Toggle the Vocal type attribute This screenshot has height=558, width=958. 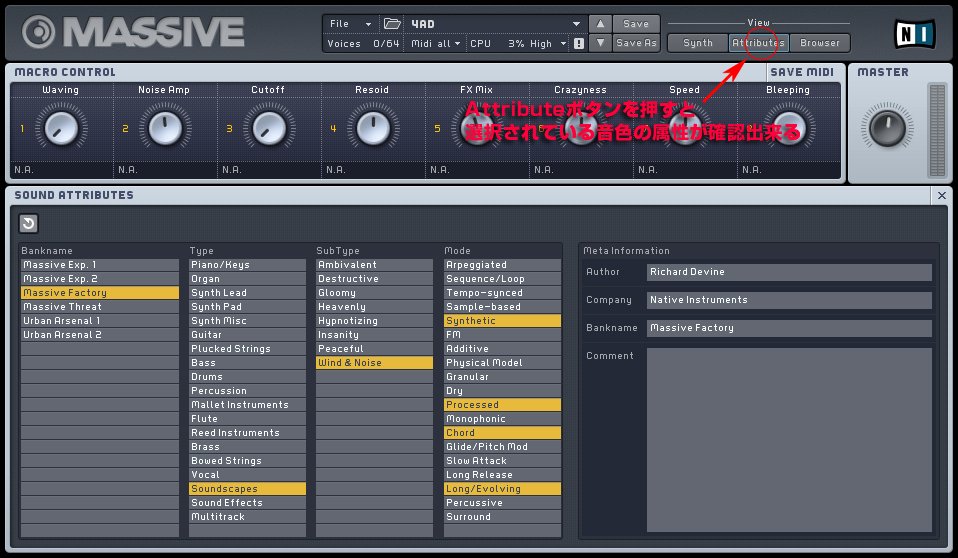point(247,475)
